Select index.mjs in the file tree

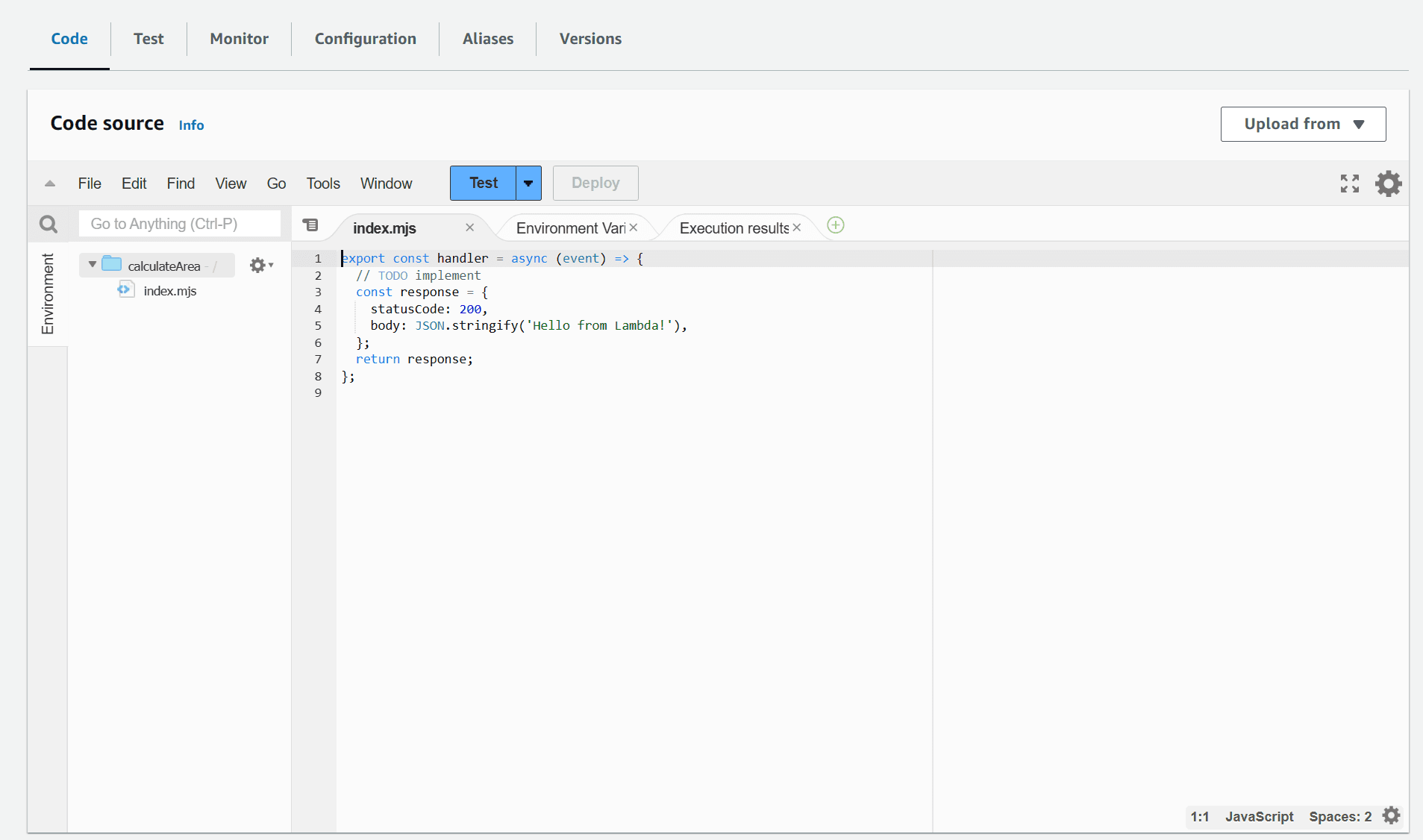pyautogui.click(x=169, y=291)
